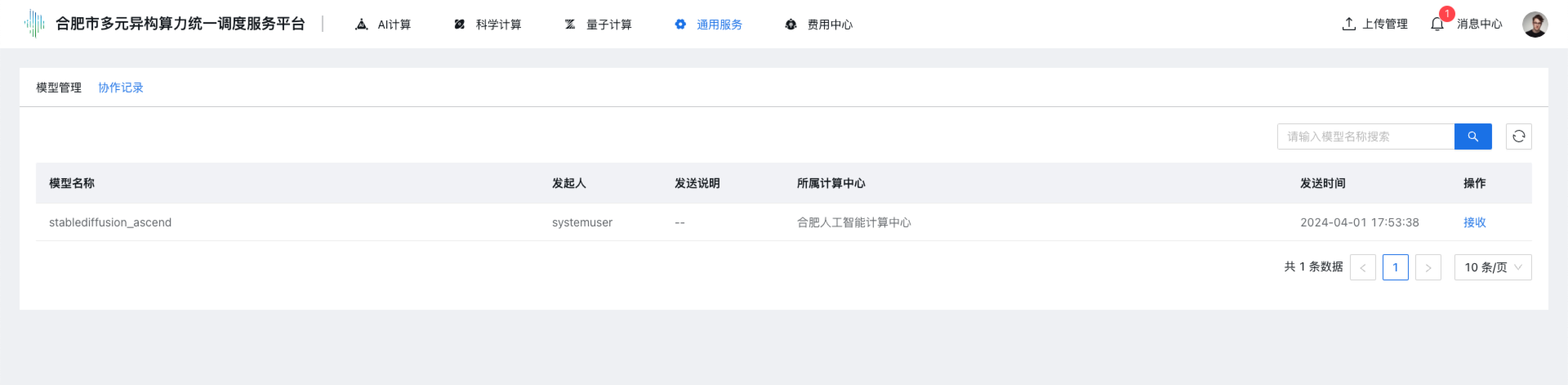Go to the next page arrow
Image resolution: width=1568 pixels, height=385 pixels.
(x=1428, y=267)
